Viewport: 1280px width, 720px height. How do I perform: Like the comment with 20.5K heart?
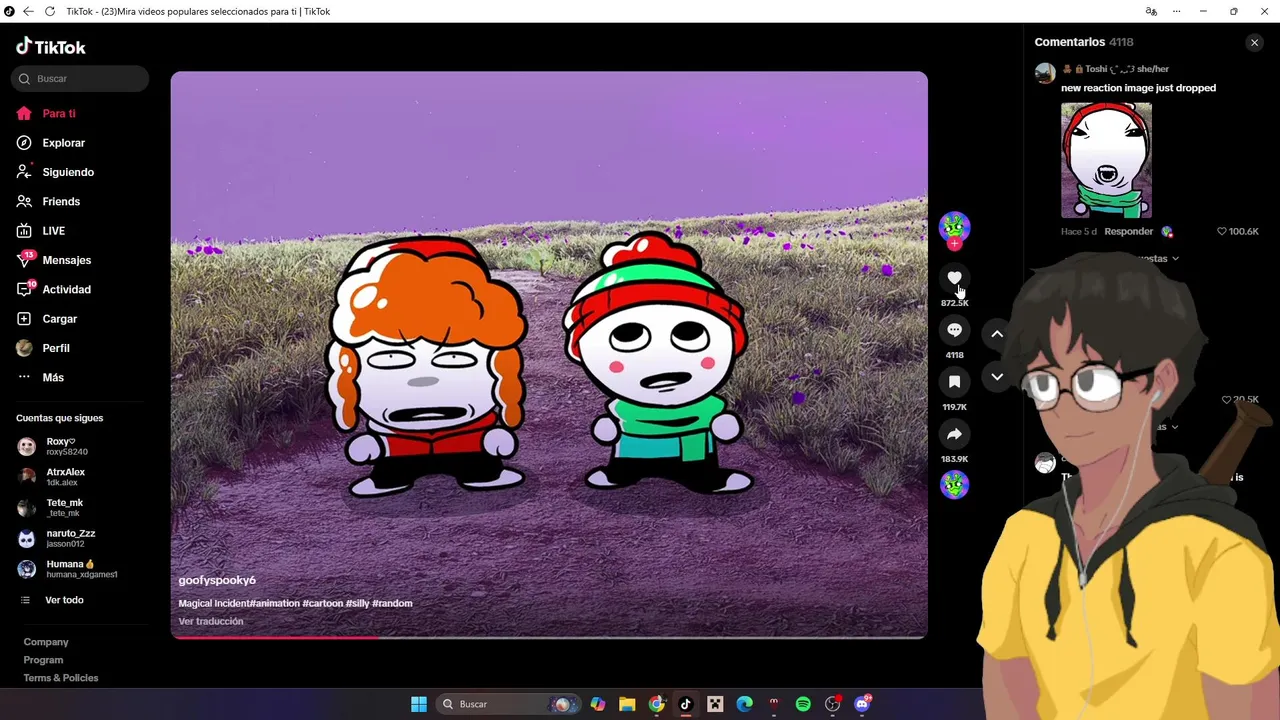[1227, 399]
